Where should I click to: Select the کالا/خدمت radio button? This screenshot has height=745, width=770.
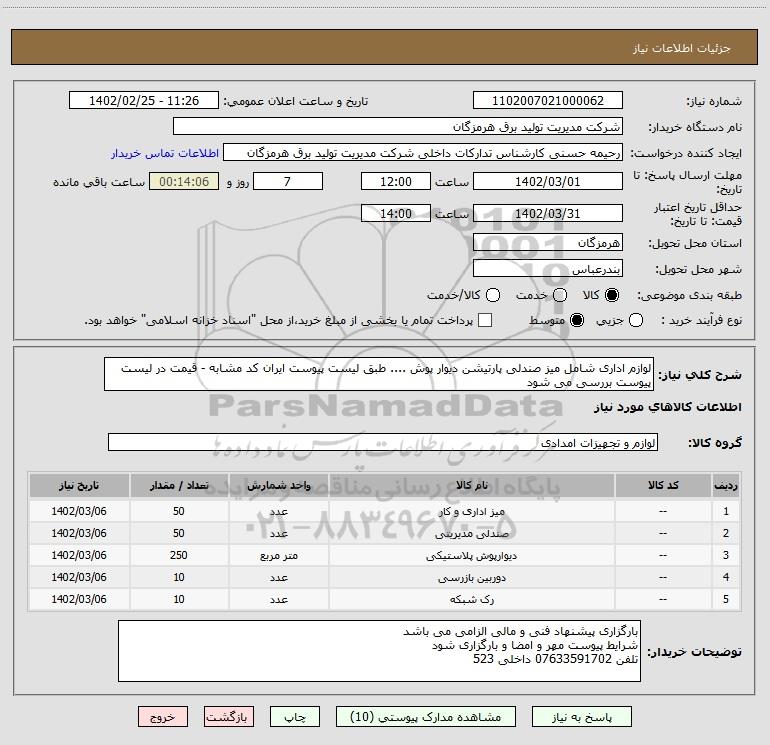pyautogui.click(x=493, y=295)
